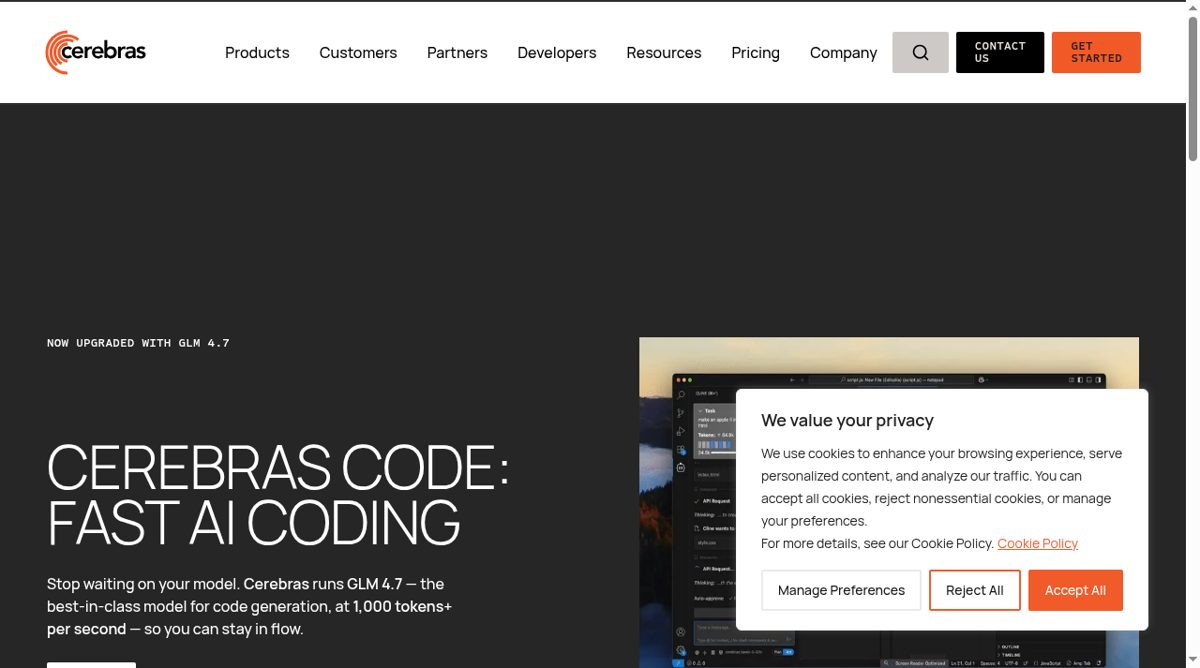Open the Cookie Policy link
This screenshot has height=668, width=1200.
1037,543
